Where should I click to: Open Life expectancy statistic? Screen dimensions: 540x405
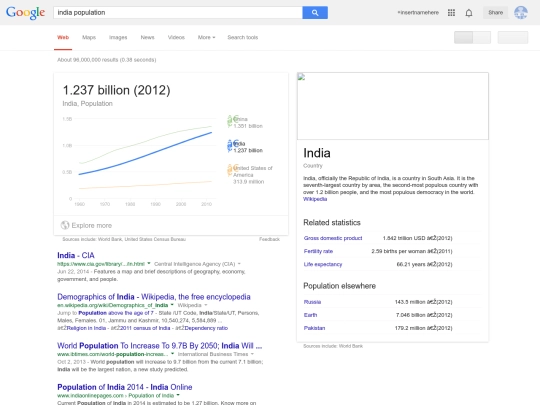323,264
